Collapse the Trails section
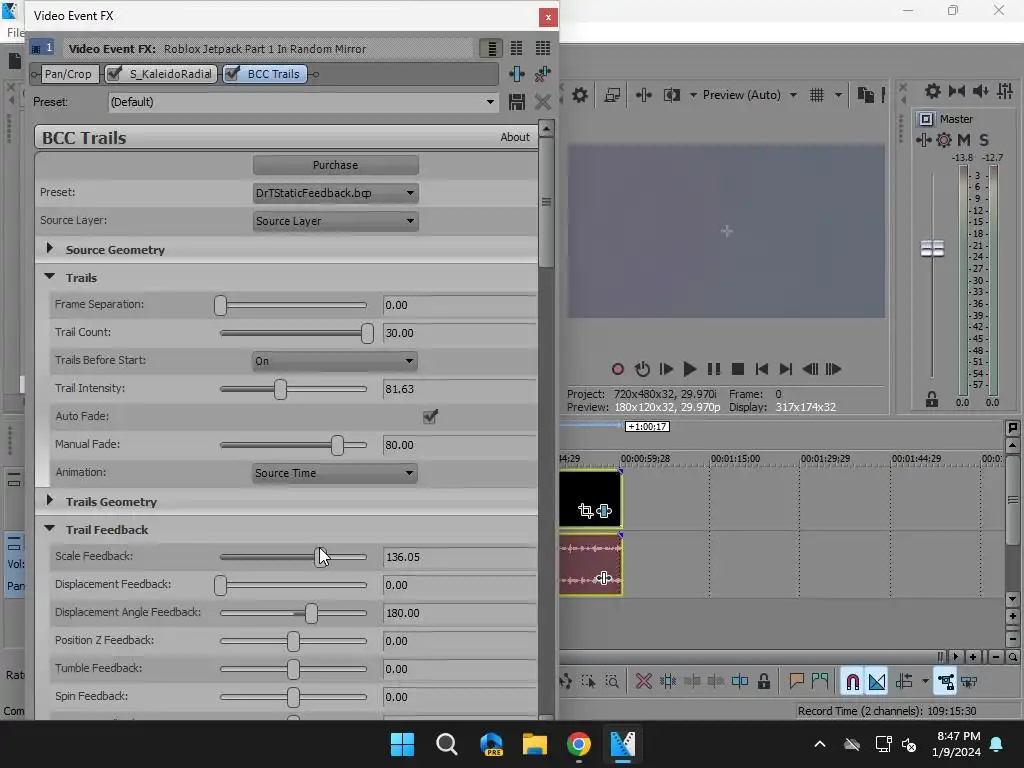Image resolution: width=1024 pixels, height=768 pixels. pyautogui.click(x=50, y=277)
